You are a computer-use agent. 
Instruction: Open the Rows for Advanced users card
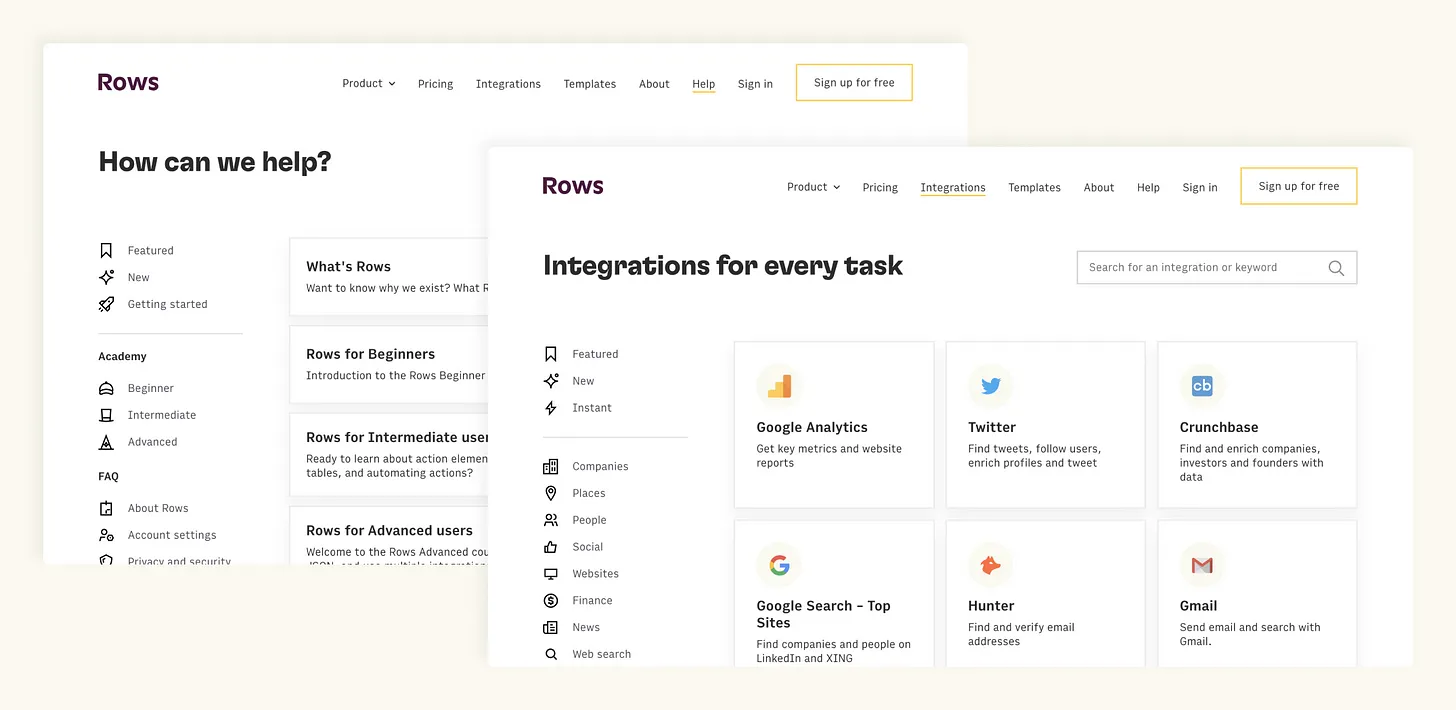click(x=389, y=536)
